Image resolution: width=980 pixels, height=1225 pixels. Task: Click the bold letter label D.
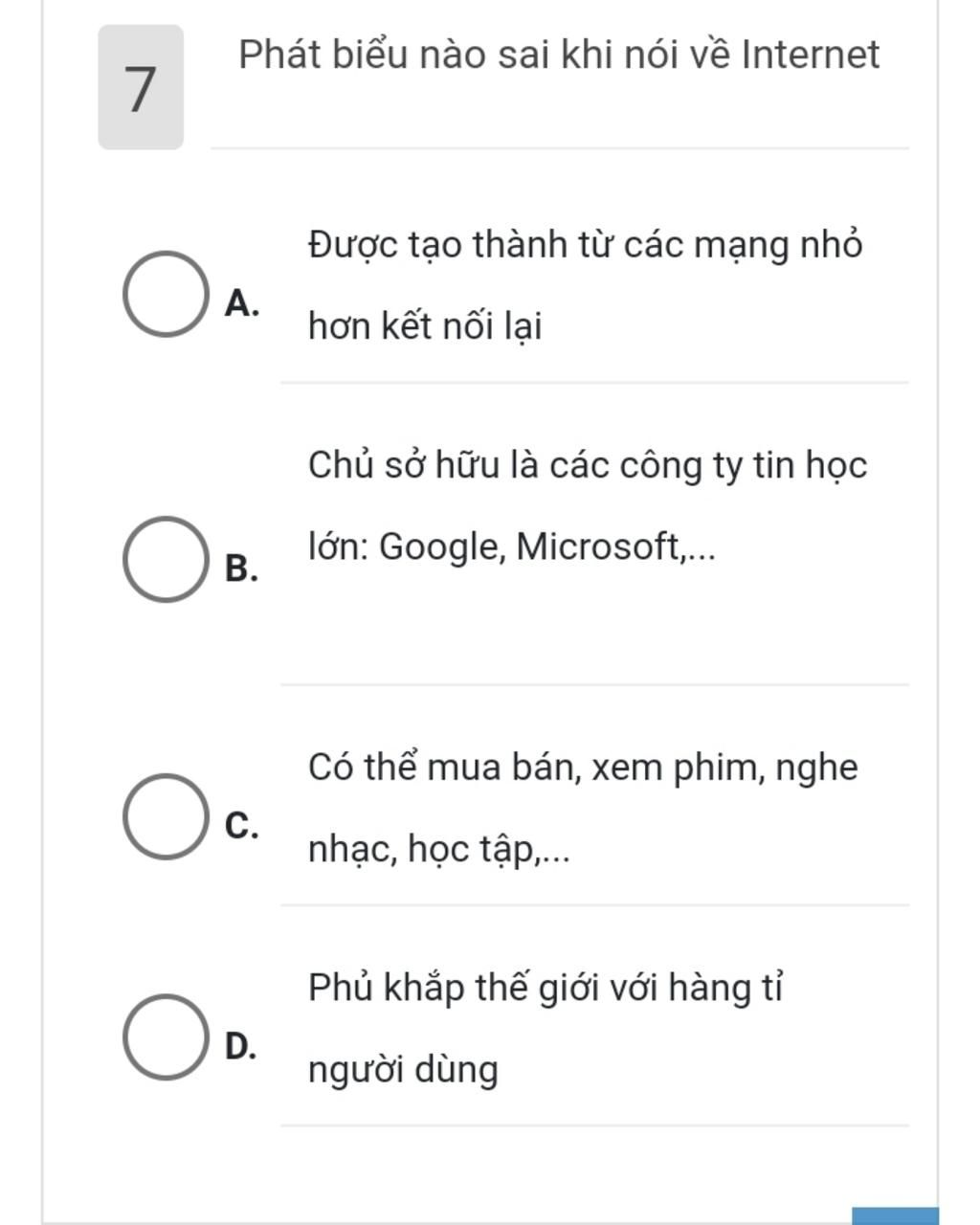point(241,1046)
